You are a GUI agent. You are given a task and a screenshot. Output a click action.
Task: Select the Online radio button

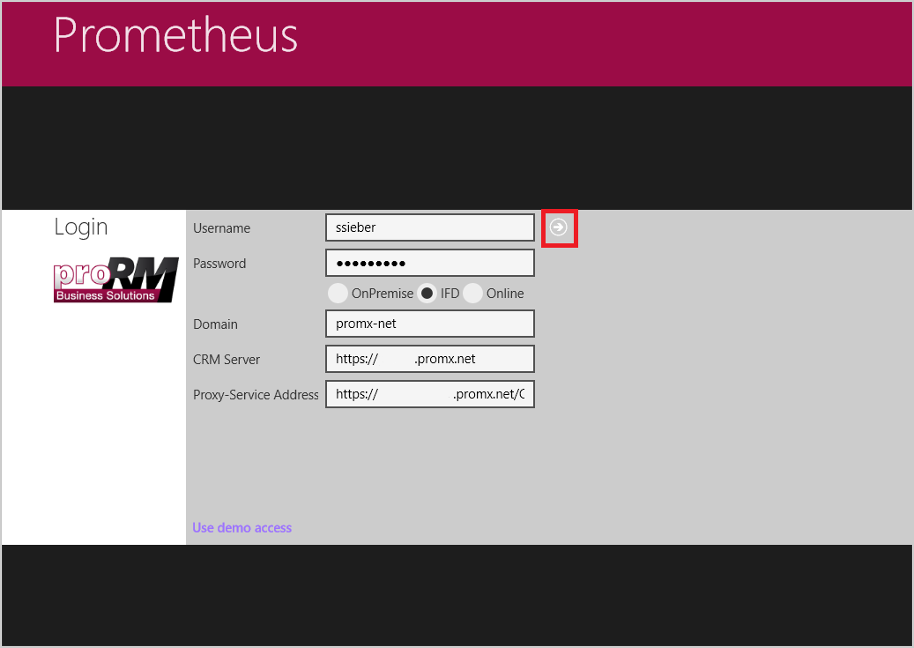tap(473, 293)
